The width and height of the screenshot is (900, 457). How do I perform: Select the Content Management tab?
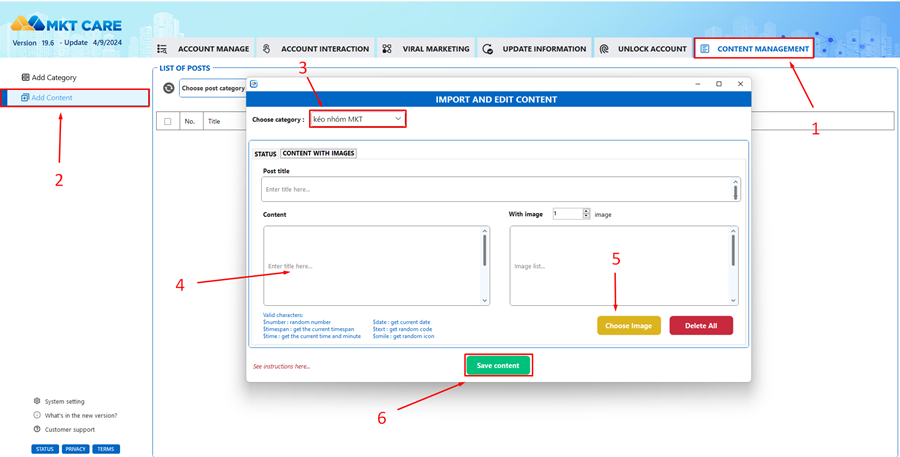(x=754, y=49)
